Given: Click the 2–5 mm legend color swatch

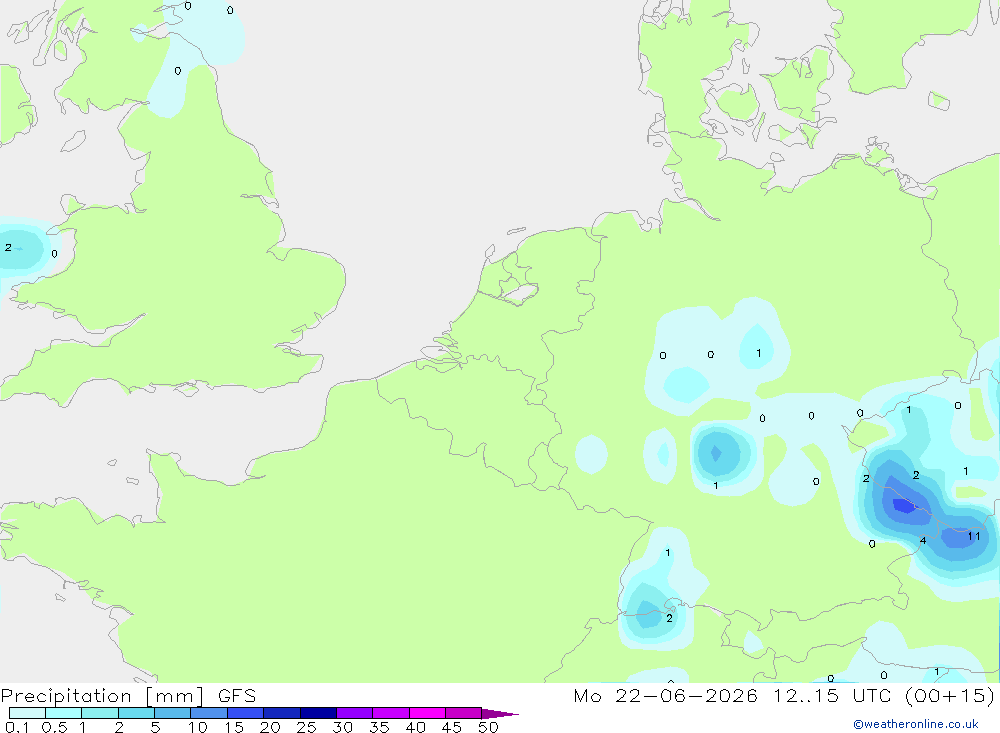Looking at the screenshot, I should 136,713.
